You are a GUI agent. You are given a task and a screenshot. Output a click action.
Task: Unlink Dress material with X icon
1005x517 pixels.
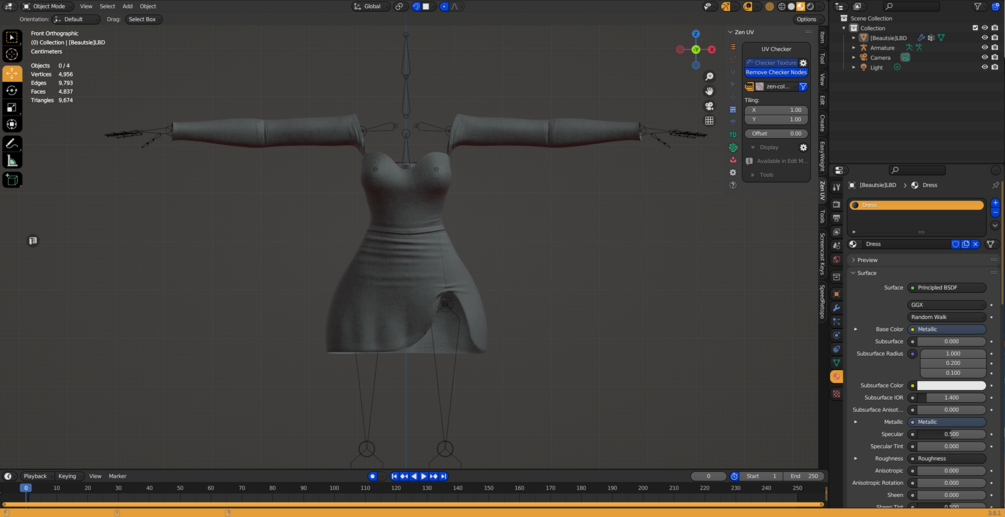pyautogui.click(x=976, y=244)
